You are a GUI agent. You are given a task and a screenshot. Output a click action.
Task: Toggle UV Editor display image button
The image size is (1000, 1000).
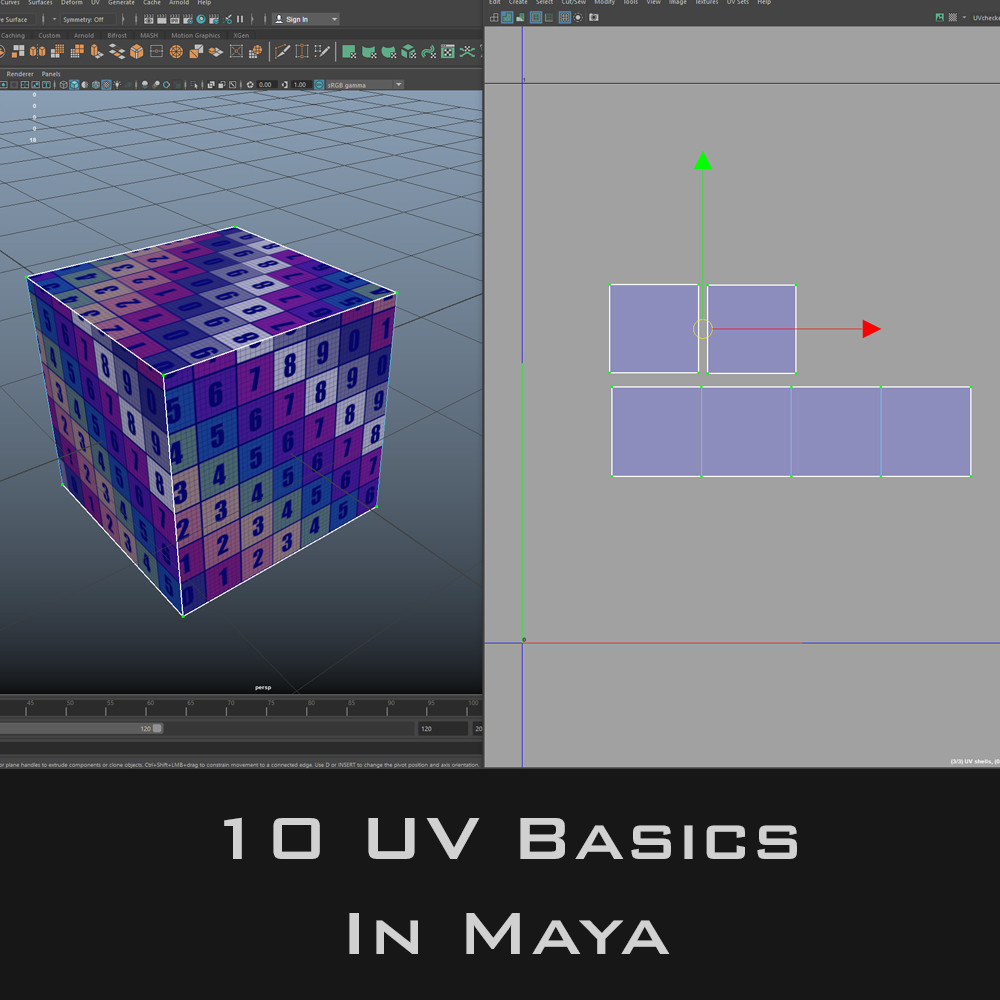click(x=940, y=17)
